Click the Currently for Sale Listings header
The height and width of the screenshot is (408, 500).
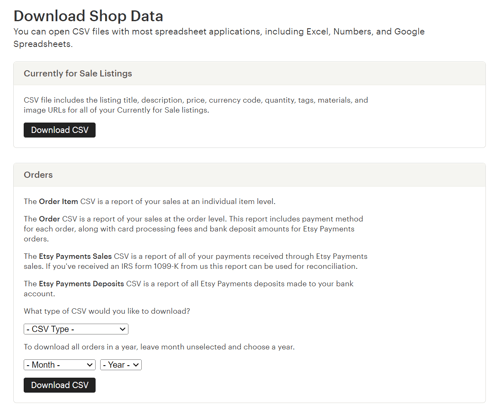tap(78, 73)
